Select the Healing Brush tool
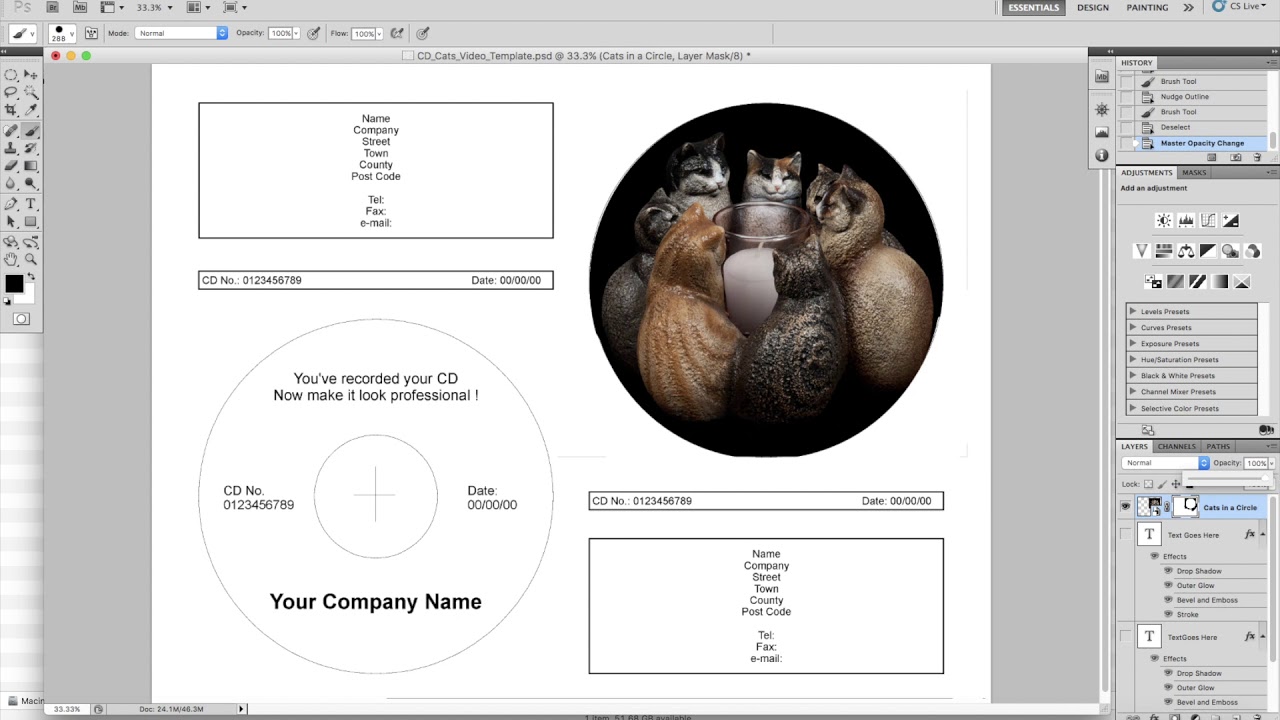The height and width of the screenshot is (720, 1280). 11,129
